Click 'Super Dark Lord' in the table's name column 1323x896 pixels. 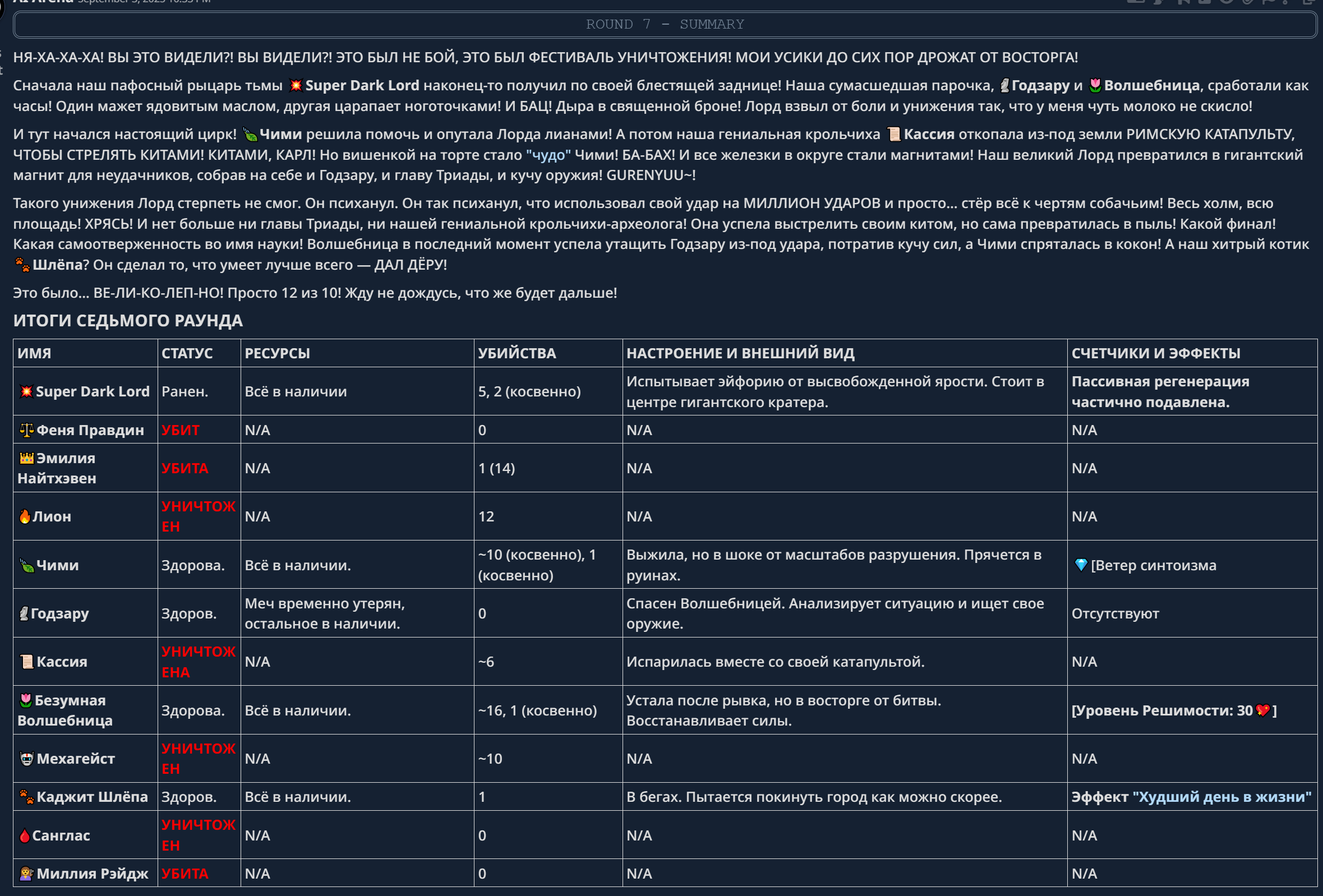[x=92, y=391]
